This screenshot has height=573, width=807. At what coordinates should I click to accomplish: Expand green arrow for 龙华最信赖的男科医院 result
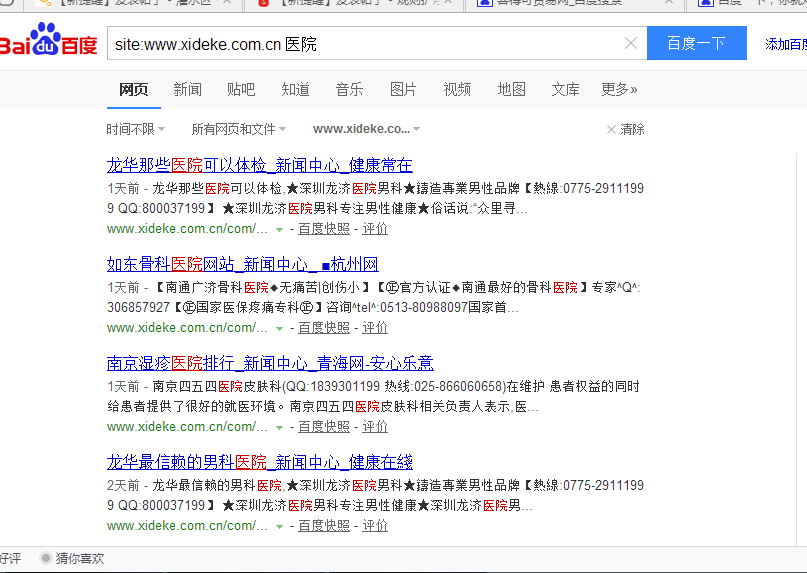tap(279, 526)
